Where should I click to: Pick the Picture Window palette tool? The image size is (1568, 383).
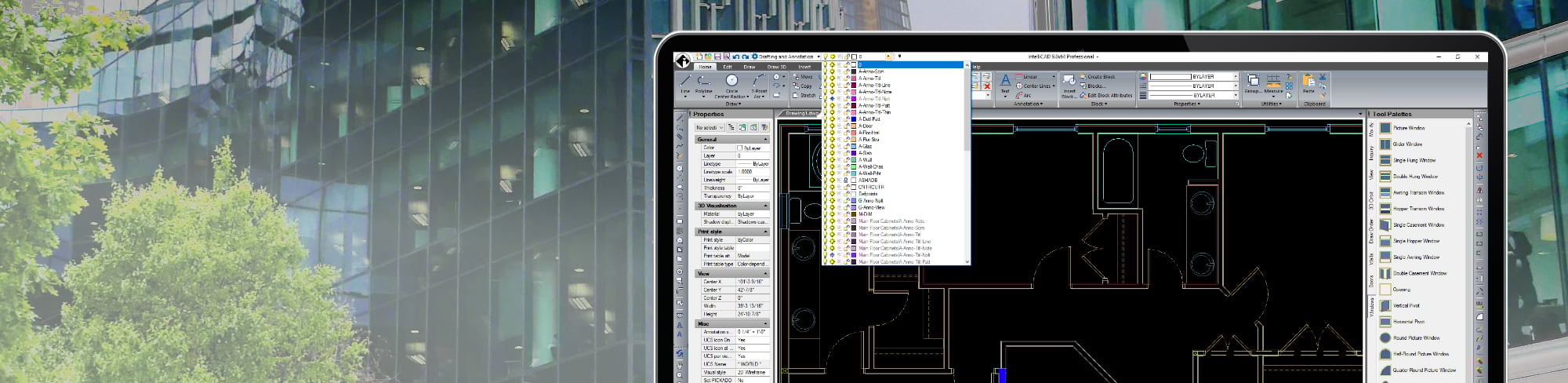tap(1408, 128)
